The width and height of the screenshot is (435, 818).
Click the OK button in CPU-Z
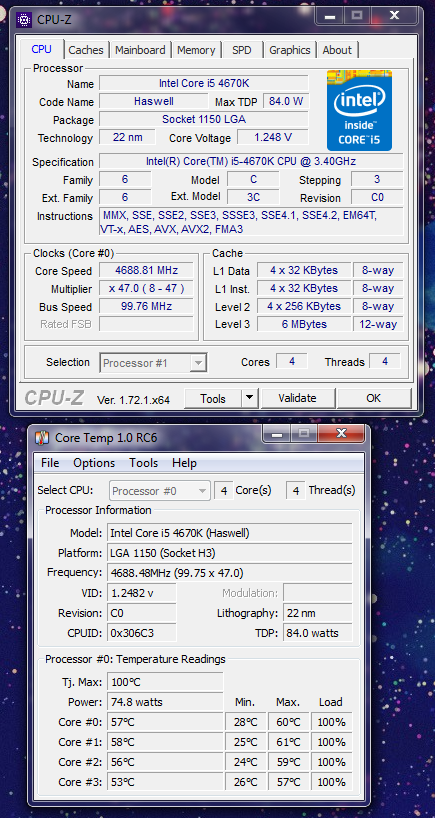click(373, 399)
